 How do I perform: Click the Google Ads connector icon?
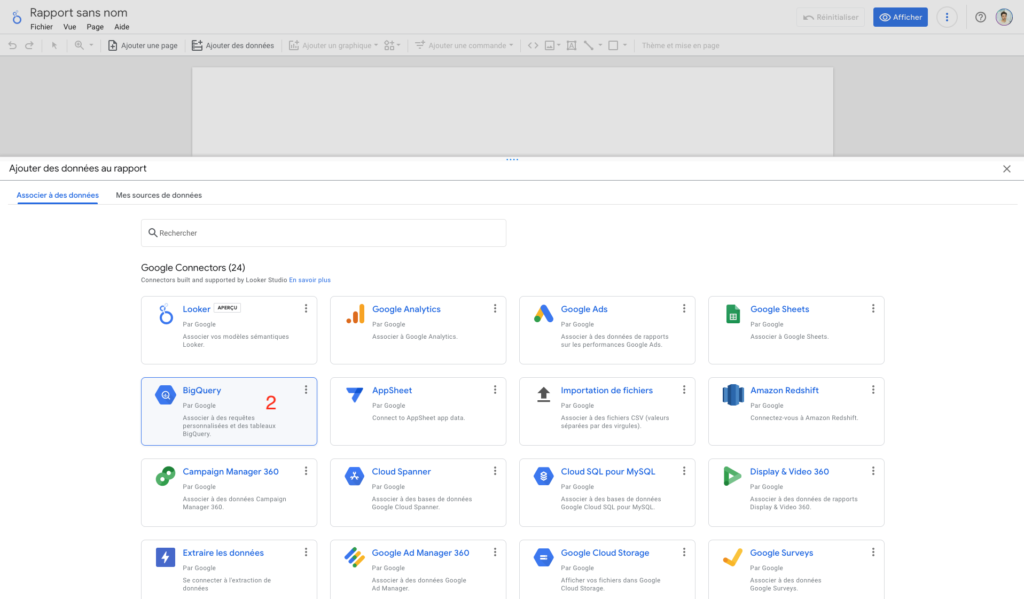(543, 314)
